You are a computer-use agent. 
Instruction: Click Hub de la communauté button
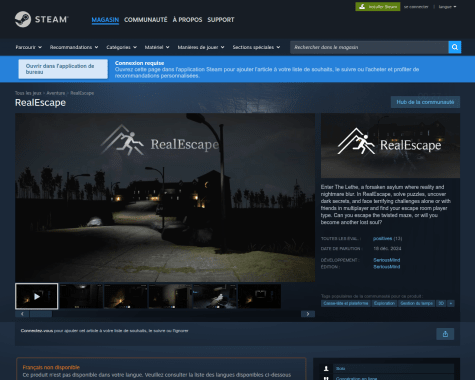pos(425,102)
